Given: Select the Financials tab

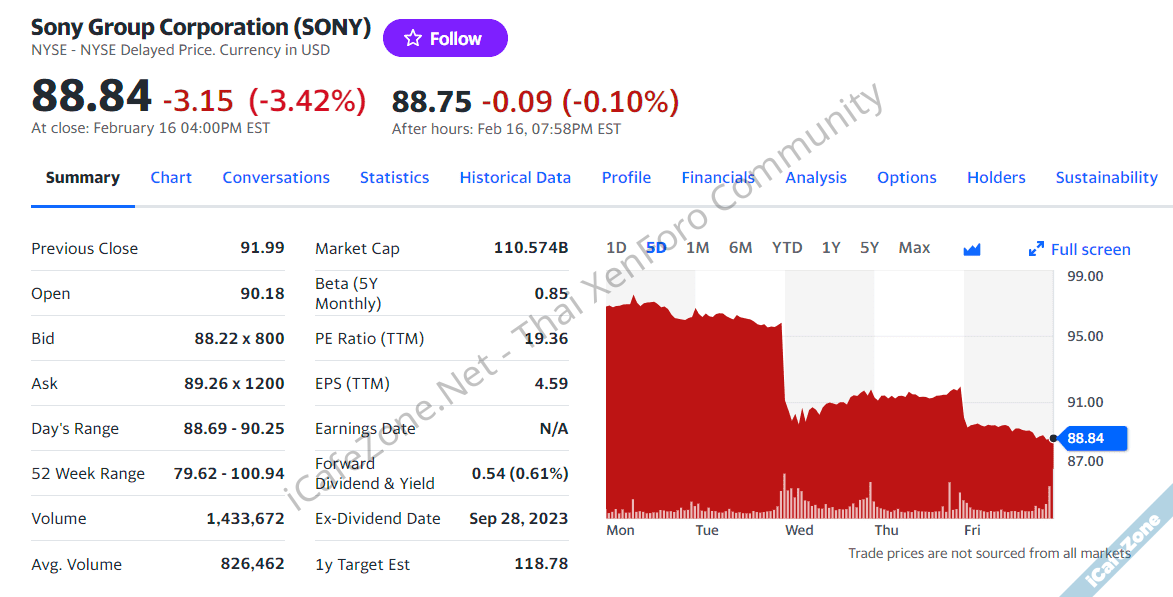Looking at the screenshot, I should click(718, 178).
